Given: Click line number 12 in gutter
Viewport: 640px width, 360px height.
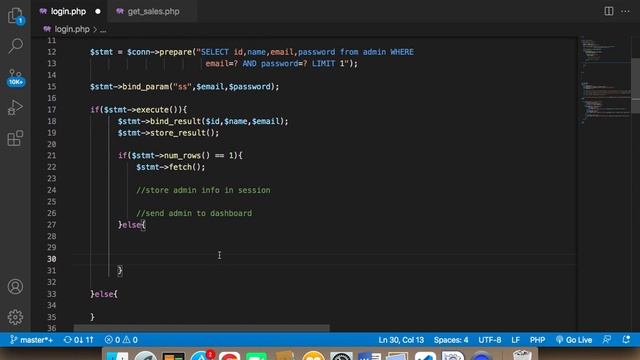Looking at the screenshot, I should pos(51,52).
